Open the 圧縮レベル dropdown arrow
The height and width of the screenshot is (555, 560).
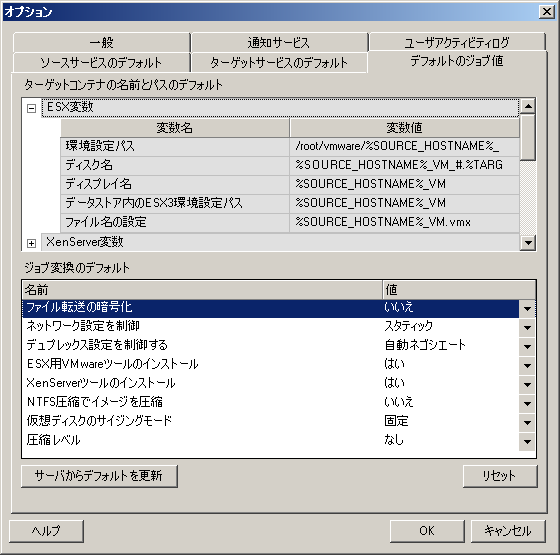(527, 441)
